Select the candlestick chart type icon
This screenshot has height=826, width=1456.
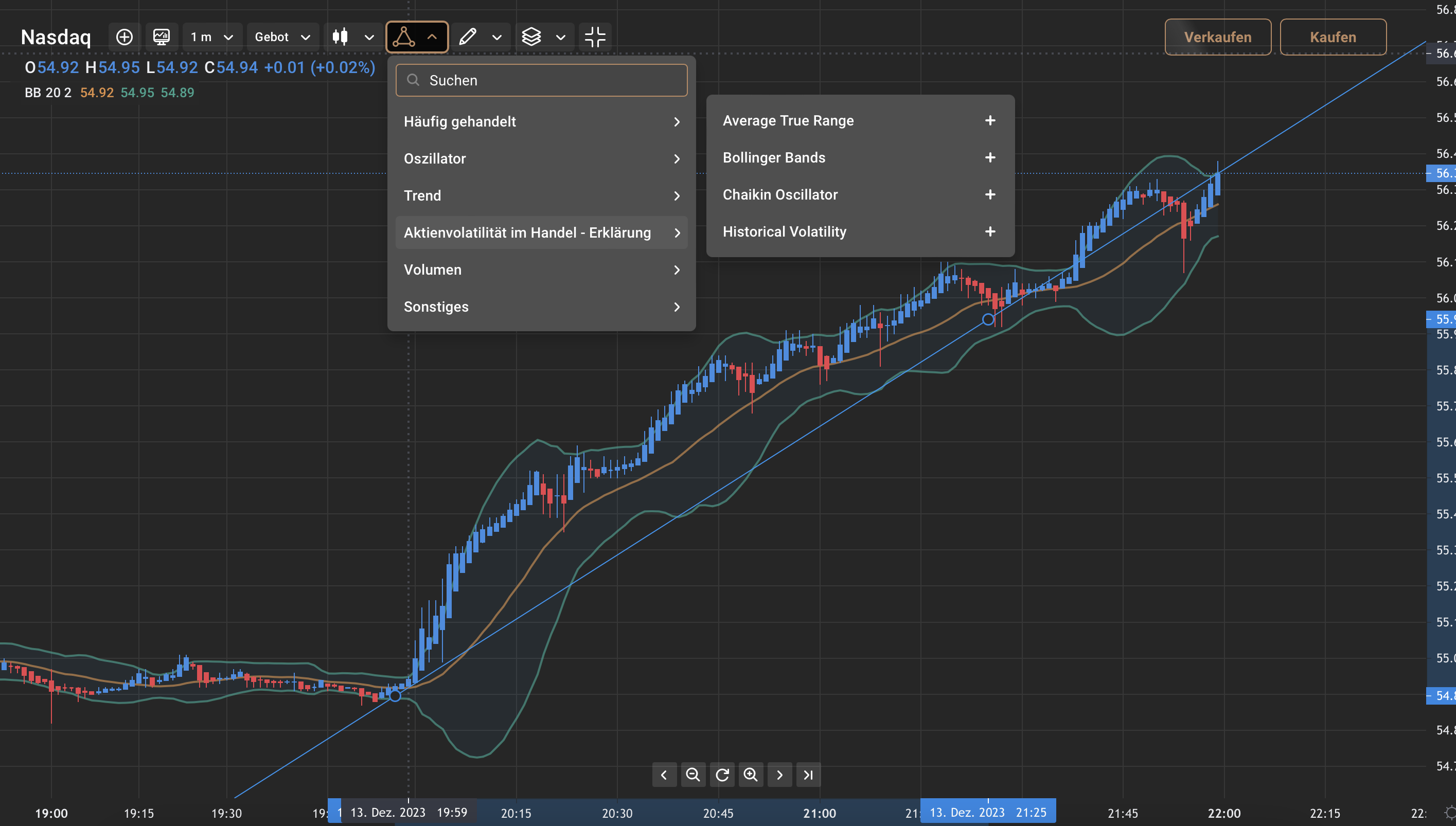pyautogui.click(x=340, y=37)
